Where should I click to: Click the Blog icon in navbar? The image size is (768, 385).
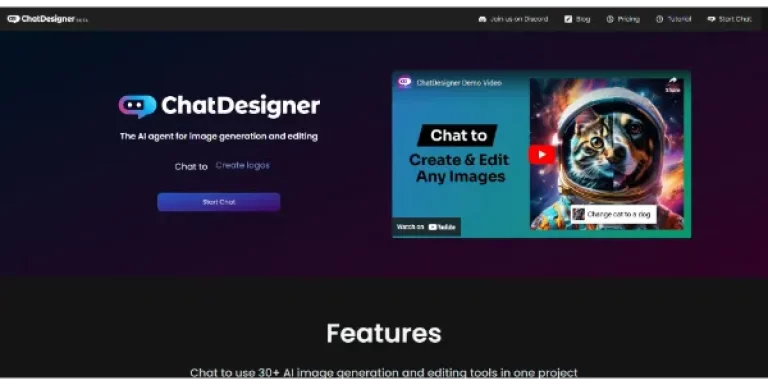click(568, 19)
